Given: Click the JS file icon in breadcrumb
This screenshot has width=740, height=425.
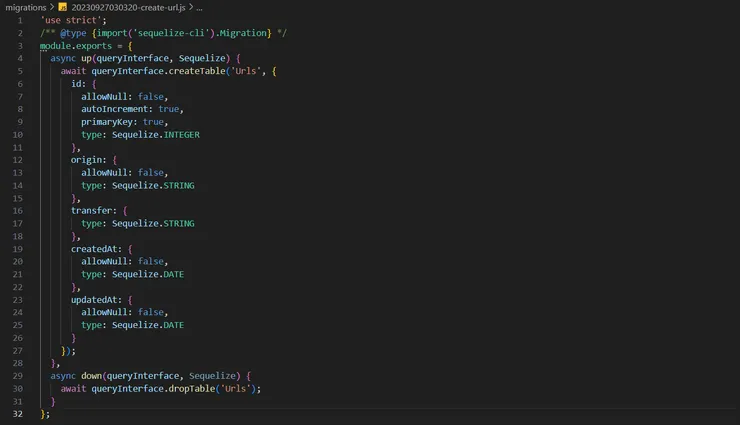Looking at the screenshot, I should tap(62, 7).
